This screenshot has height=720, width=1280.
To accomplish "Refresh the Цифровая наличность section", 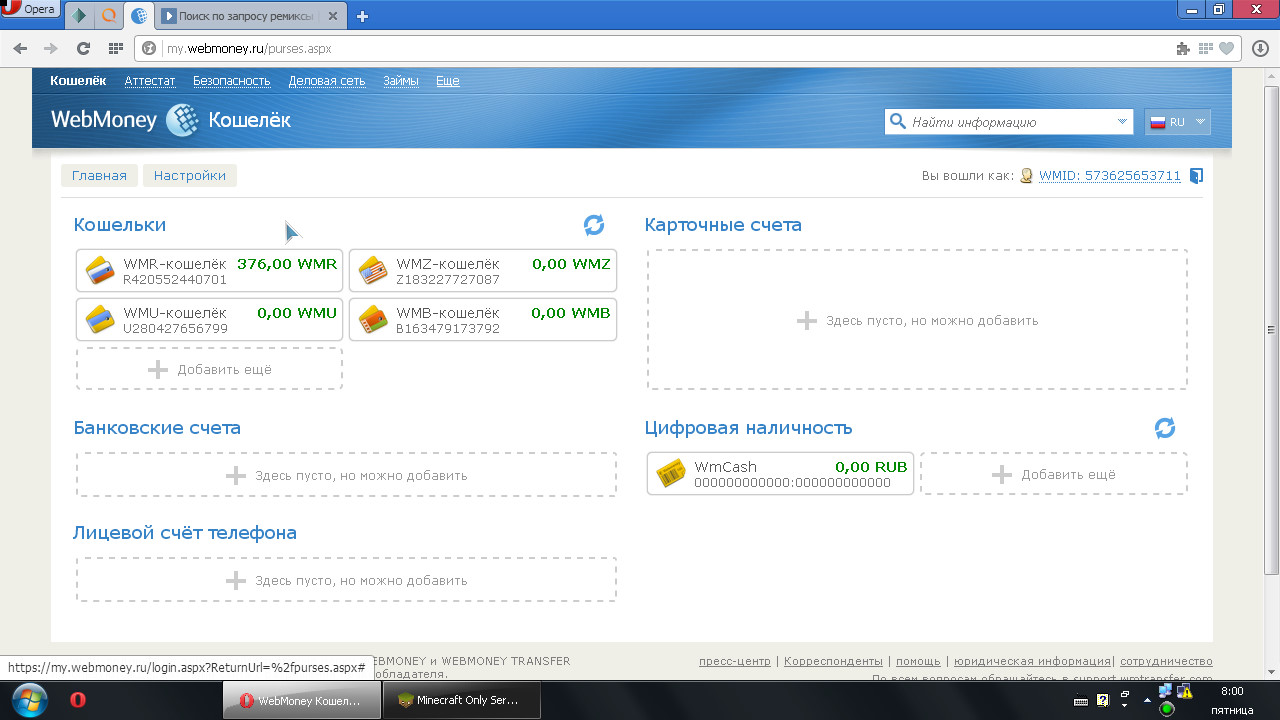I will tap(1165, 428).
